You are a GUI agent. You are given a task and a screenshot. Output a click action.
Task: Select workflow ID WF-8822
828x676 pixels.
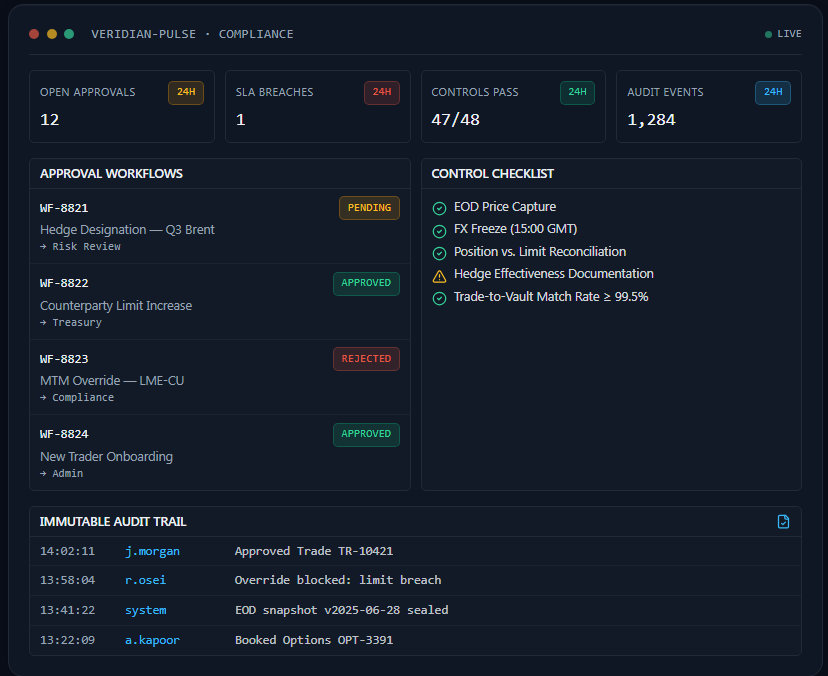tap(64, 284)
